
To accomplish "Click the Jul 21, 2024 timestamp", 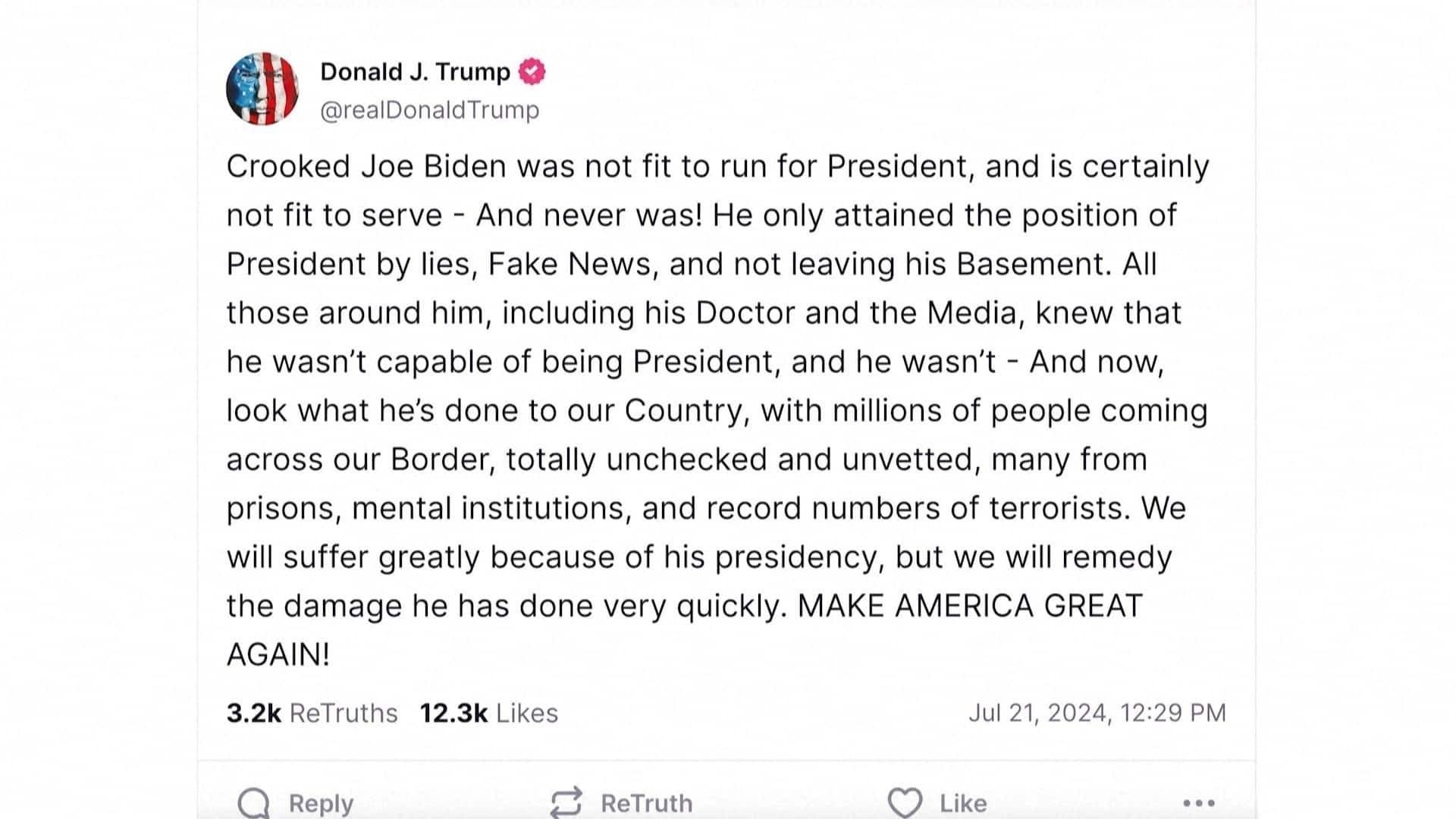I will point(1097,713).
